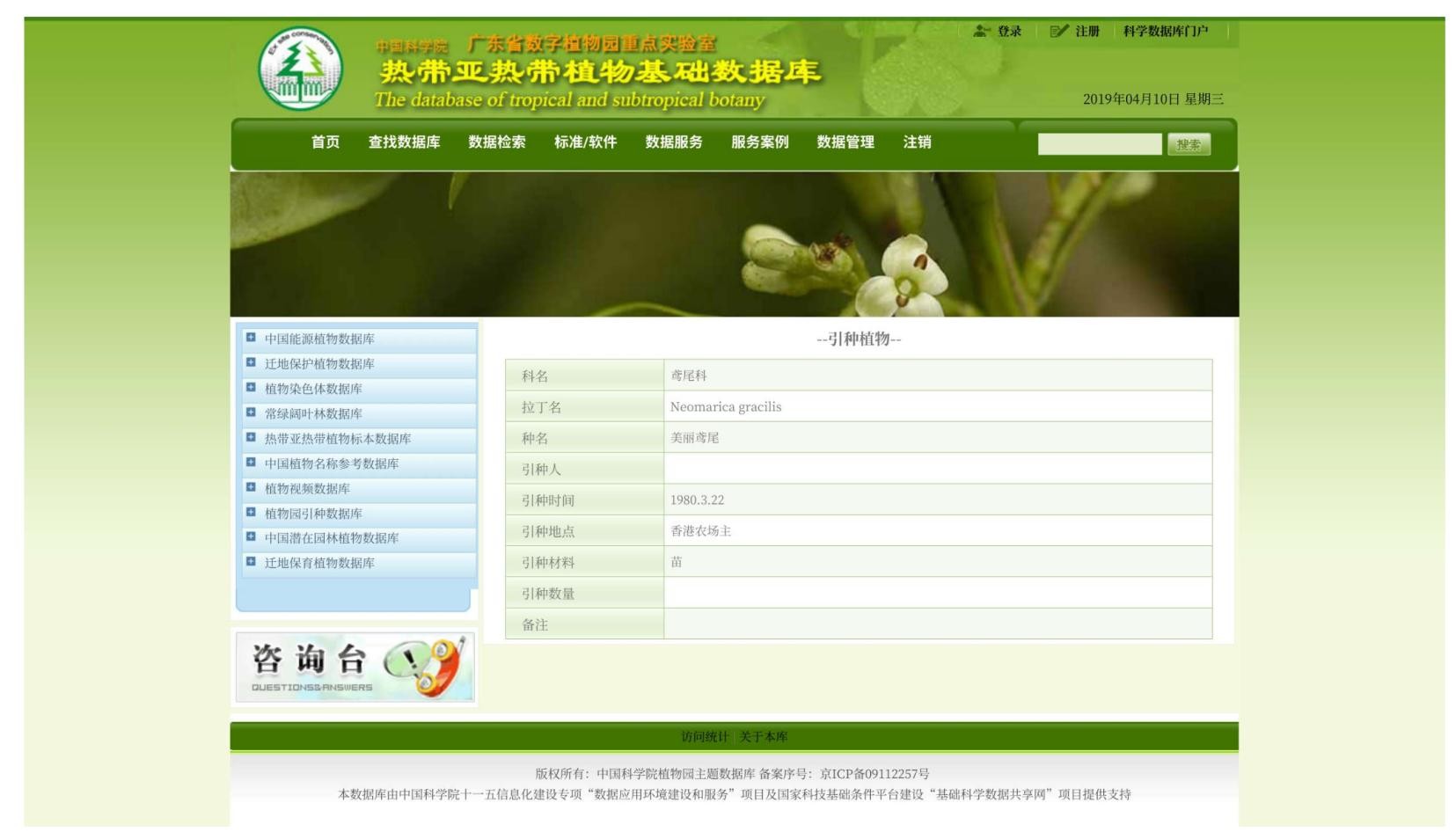Screen dimensions: 1456x832
Task: Click the register pencil icon
Action: coord(1058,32)
